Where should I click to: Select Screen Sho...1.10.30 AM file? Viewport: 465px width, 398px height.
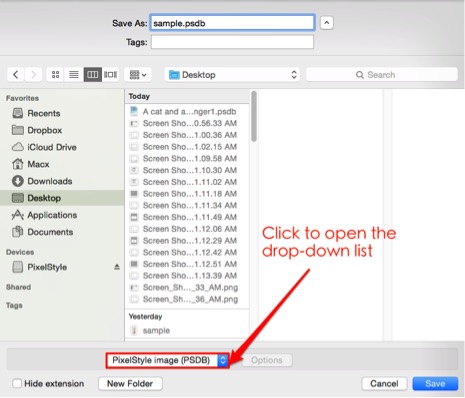[x=187, y=170]
